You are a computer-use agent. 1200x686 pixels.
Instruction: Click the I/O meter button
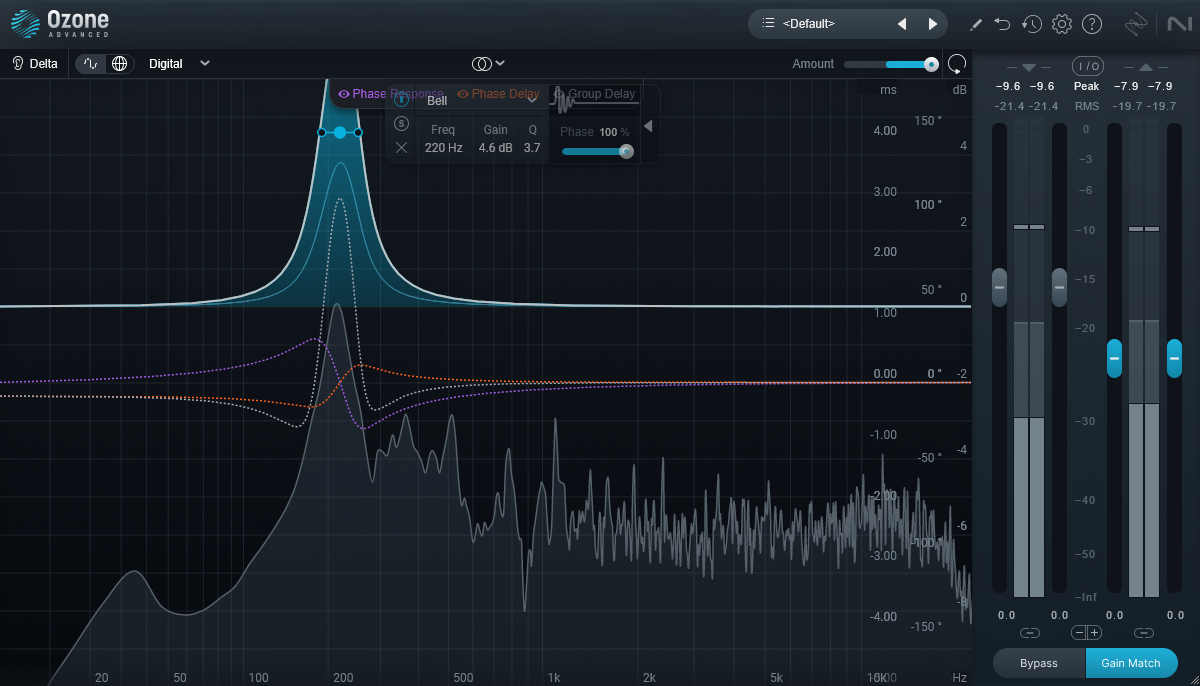click(1087, 66)
